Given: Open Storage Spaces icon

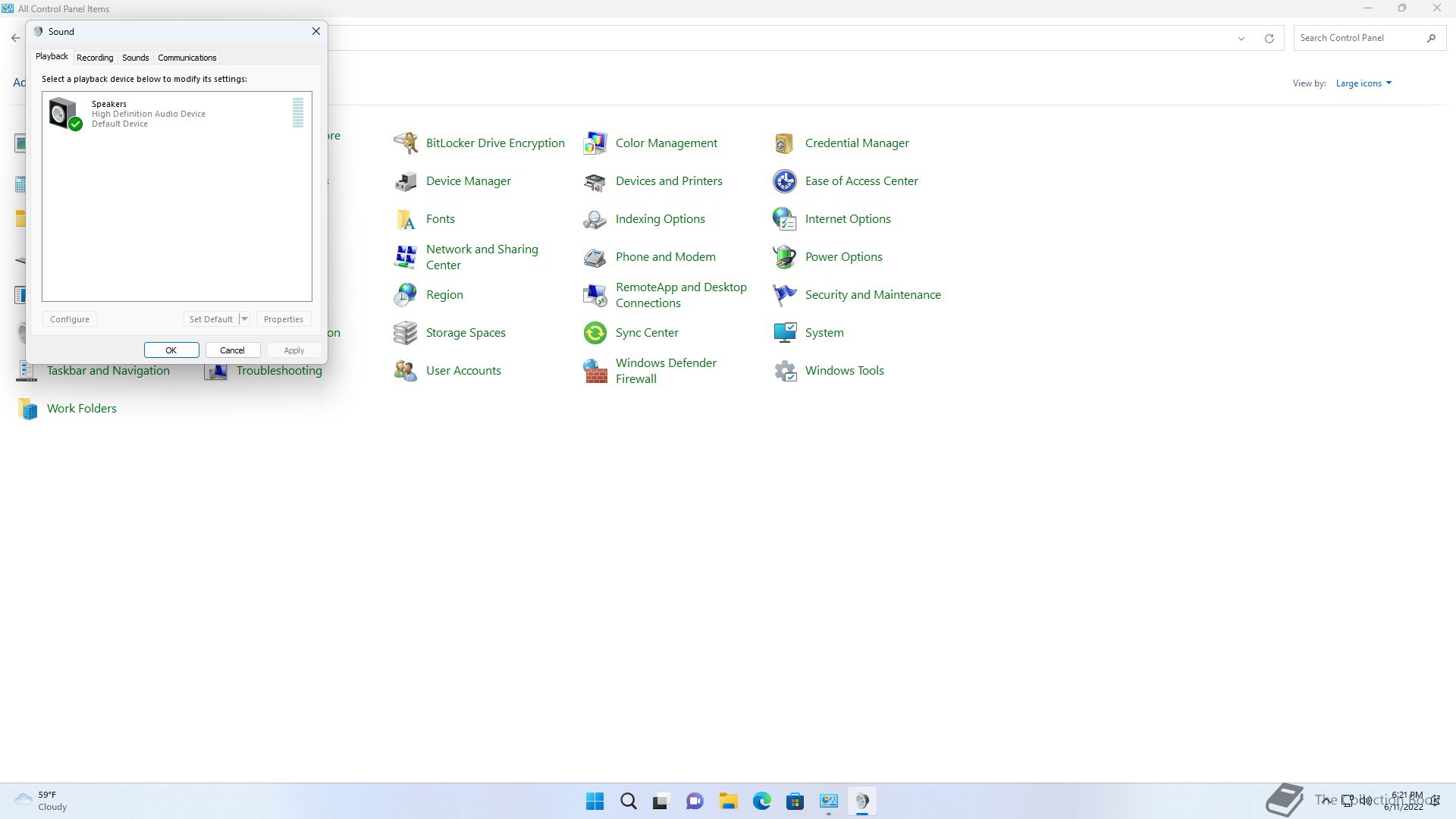Looking at the screenshot, I should coord(406,332).
